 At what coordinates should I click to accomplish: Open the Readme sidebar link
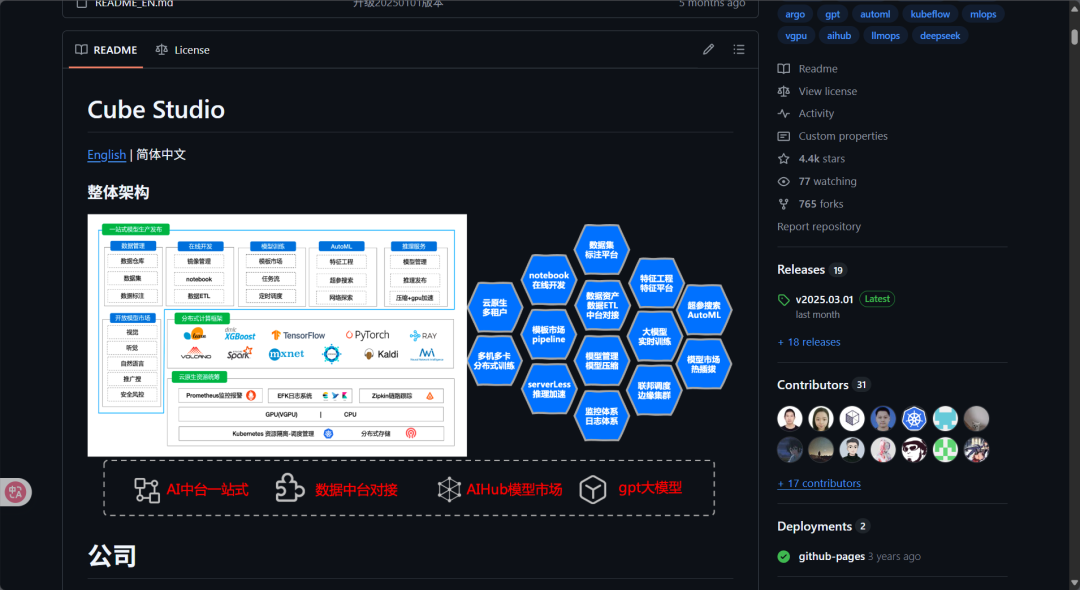click(x=818, y=69)
